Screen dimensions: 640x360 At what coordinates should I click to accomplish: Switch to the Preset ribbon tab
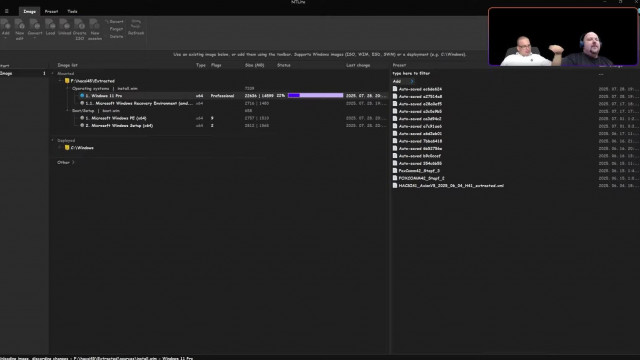point(51,11)
